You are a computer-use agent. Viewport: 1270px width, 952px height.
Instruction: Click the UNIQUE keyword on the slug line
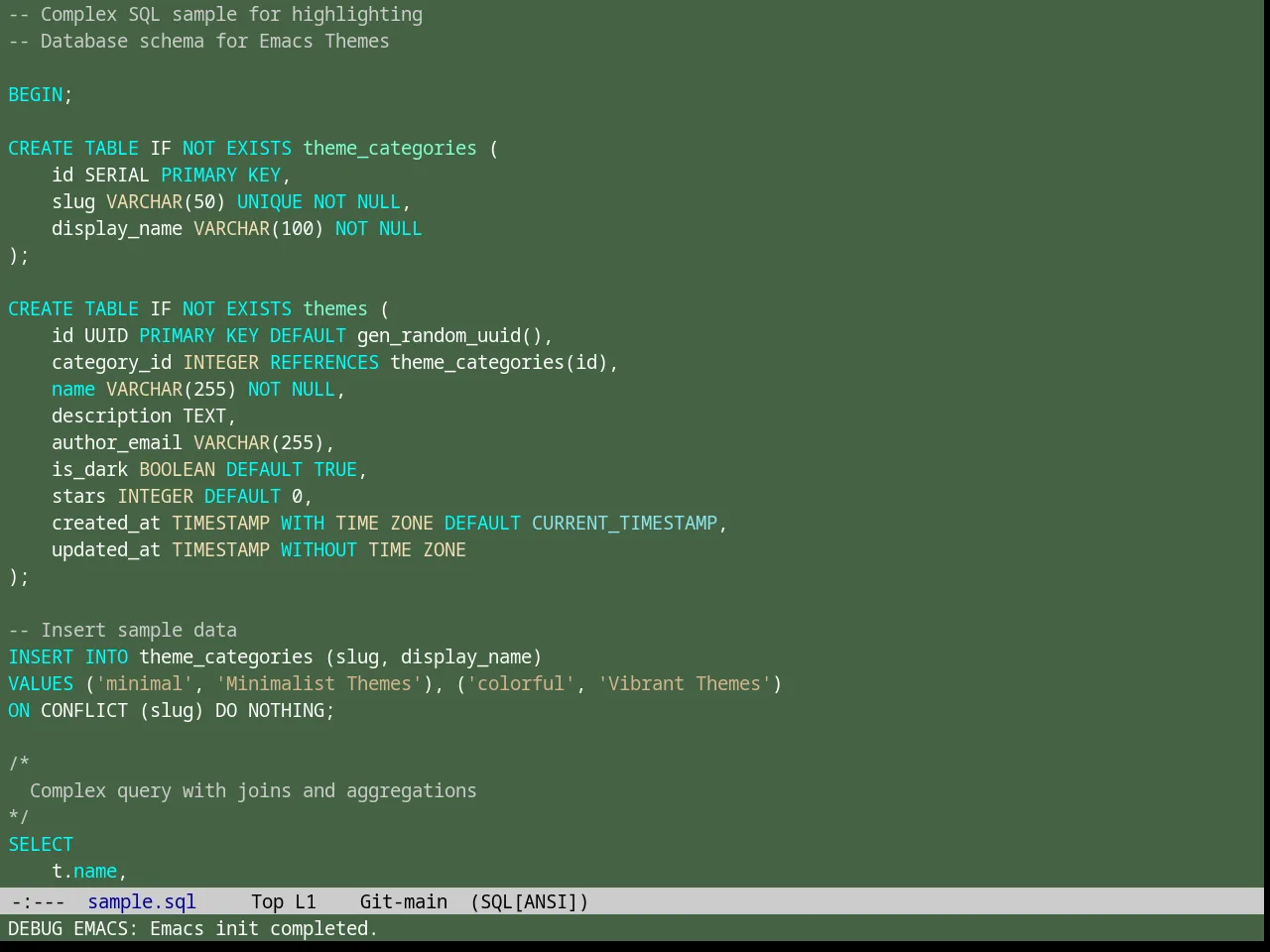270,201
